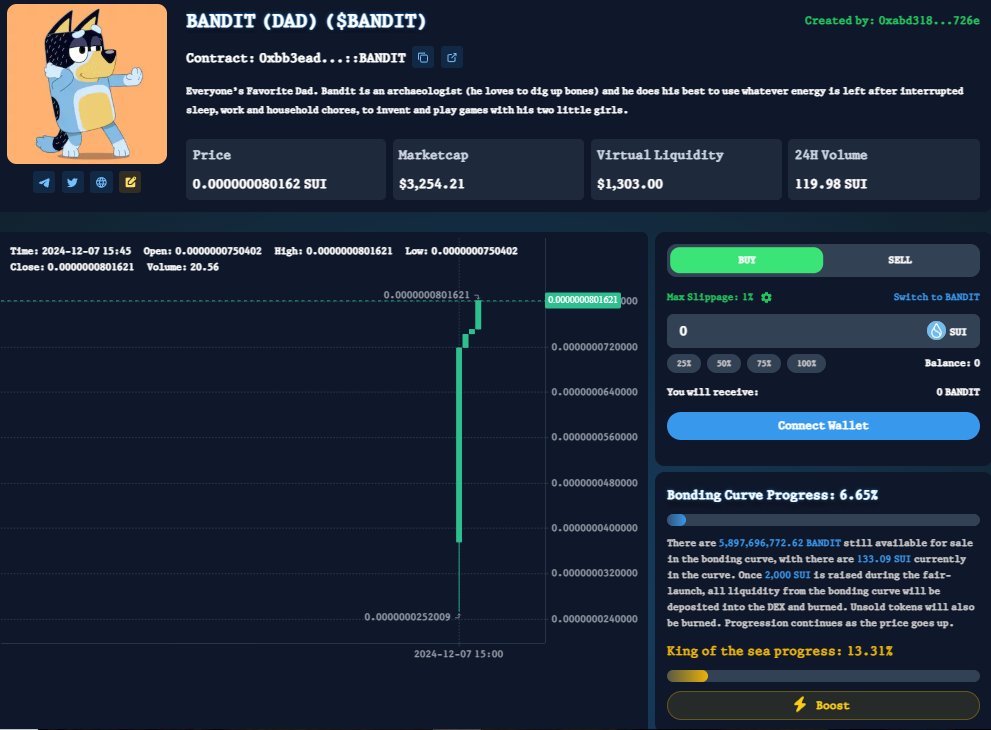Click the tall green candlestick on chart
Viewport: 991px width, 730px height.
point(459,444)
